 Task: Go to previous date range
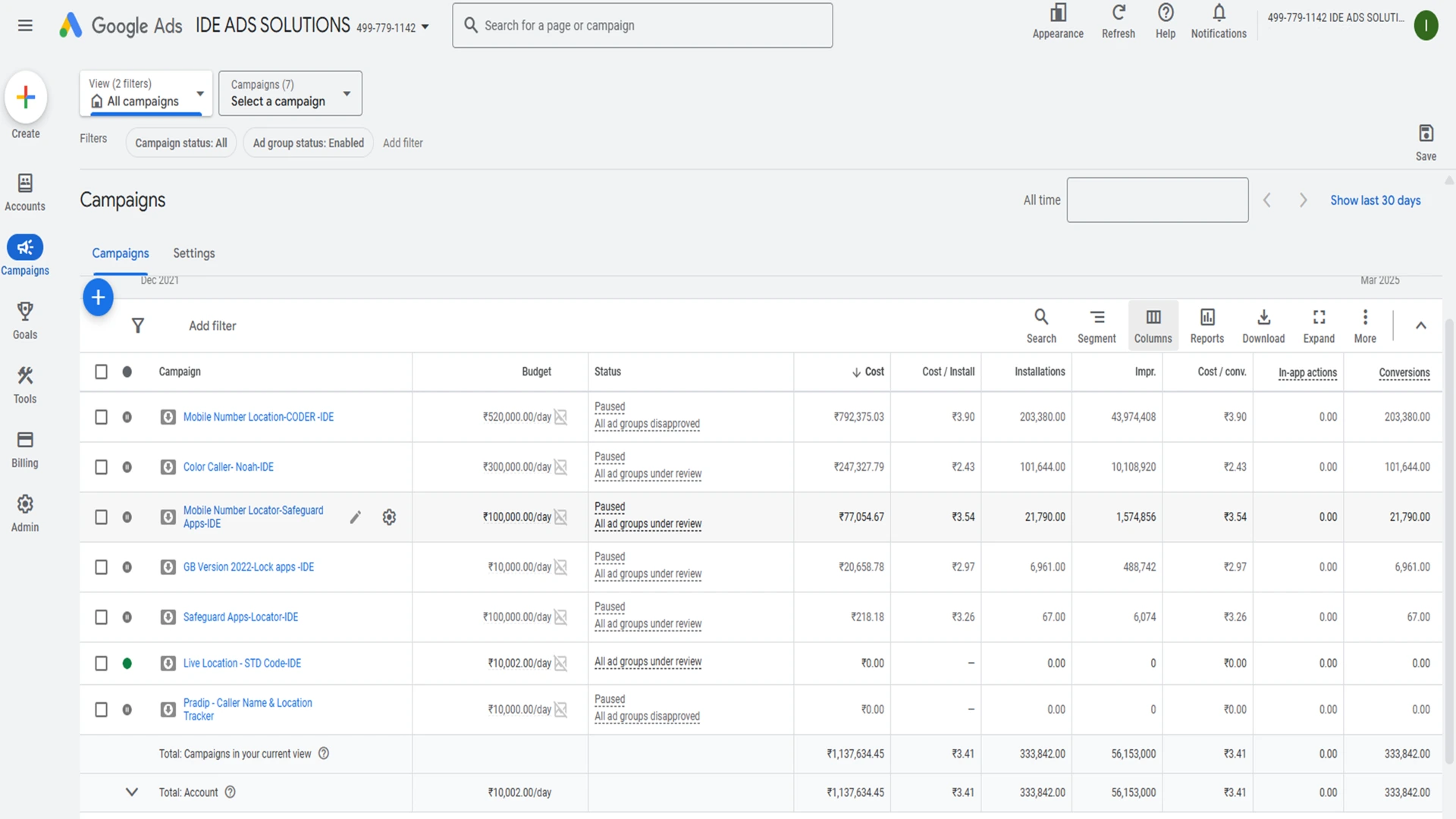click(x=1266, y=200)
